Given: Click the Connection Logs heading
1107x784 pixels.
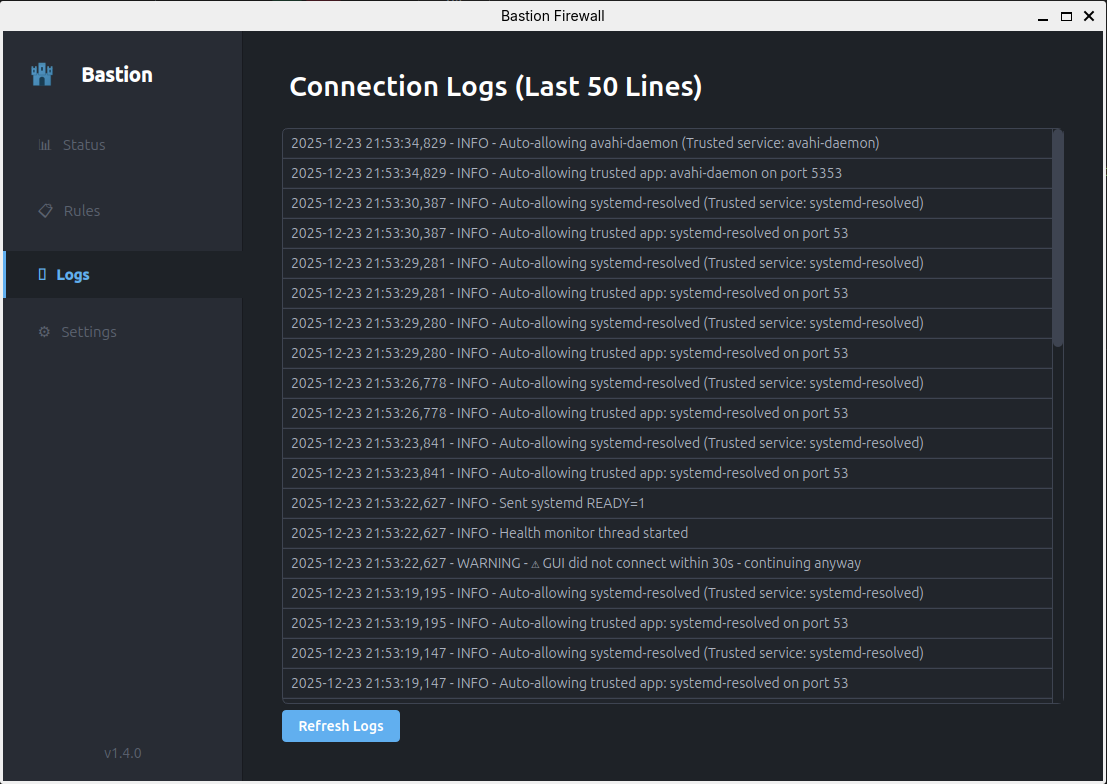Looking at the screenshot, I should click(x=495, y=86).
